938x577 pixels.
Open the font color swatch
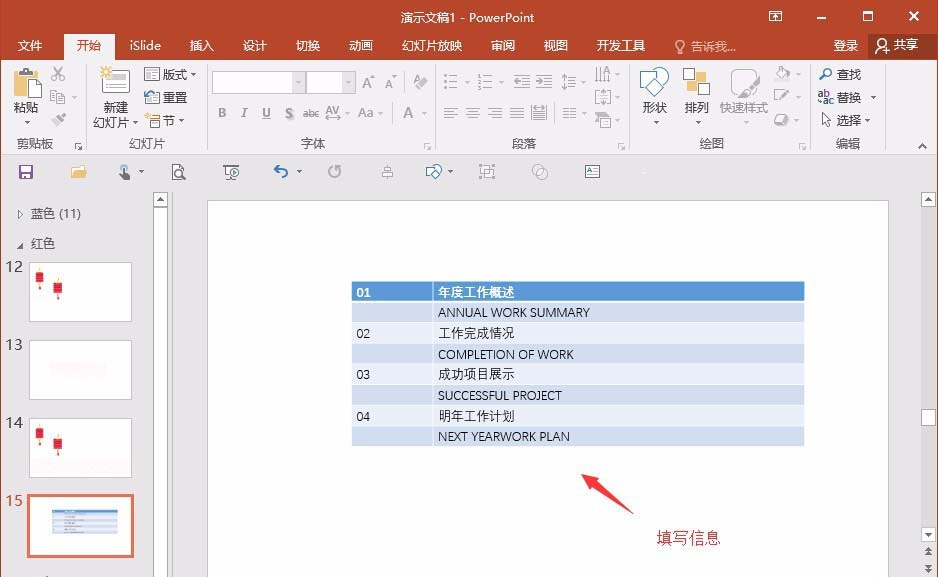click(x=408, y=112)
